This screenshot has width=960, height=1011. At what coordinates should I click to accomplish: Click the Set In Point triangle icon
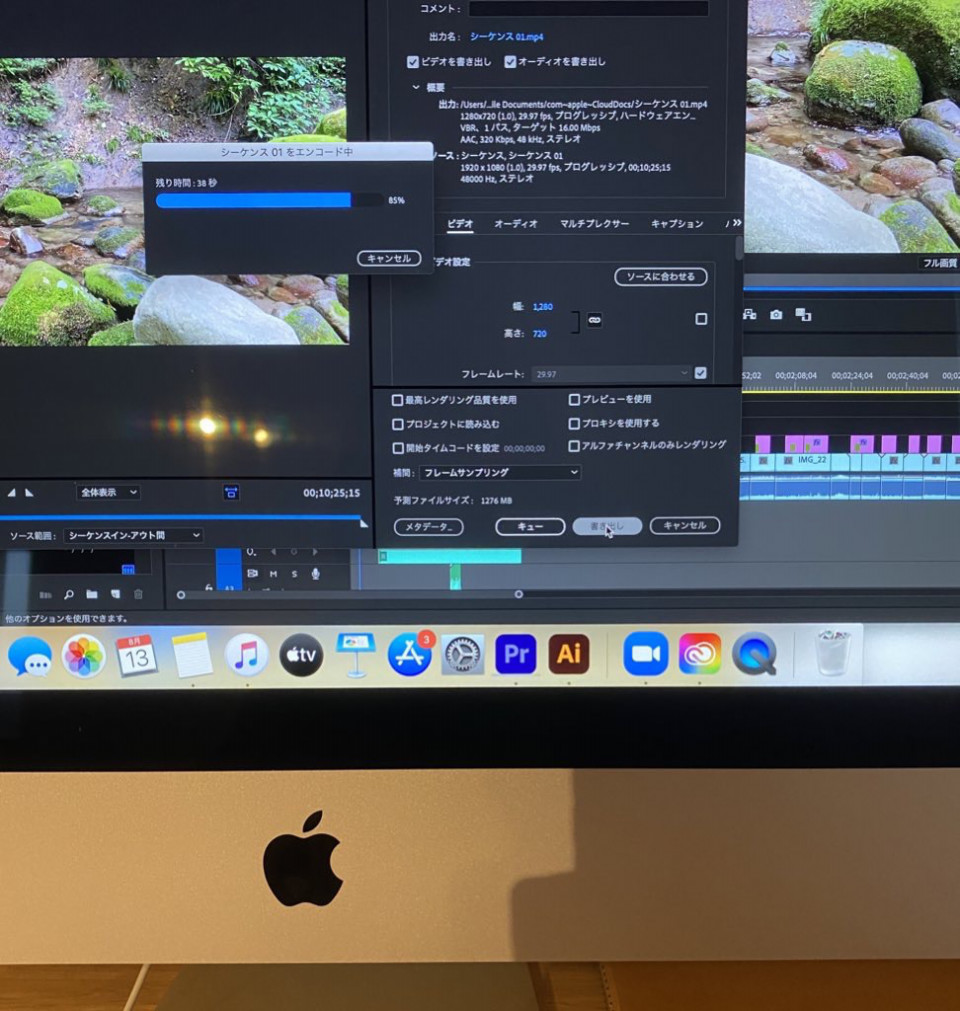pos(12,493)
